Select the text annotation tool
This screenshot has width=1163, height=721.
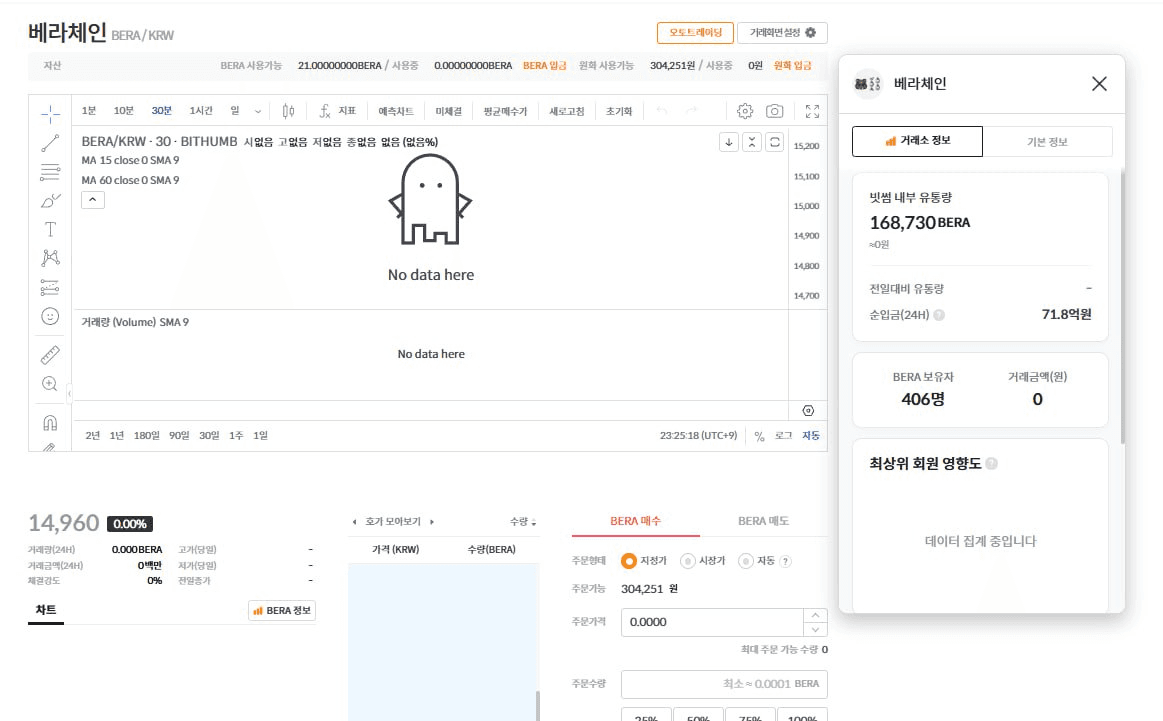(x=50, y=229)
